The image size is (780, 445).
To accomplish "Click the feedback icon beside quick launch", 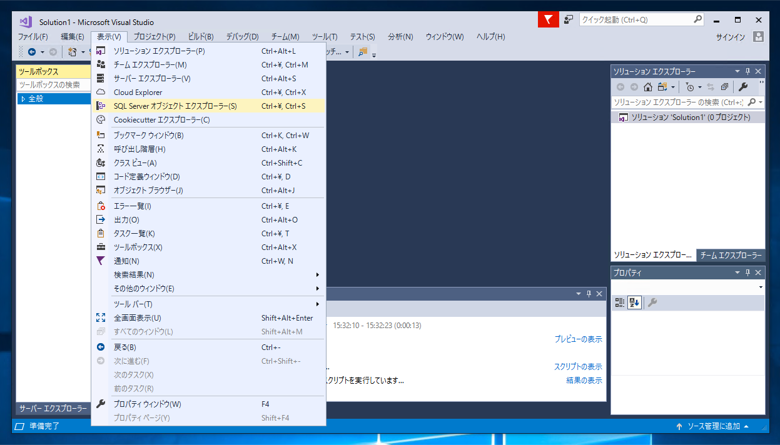I will click(568, 19).
